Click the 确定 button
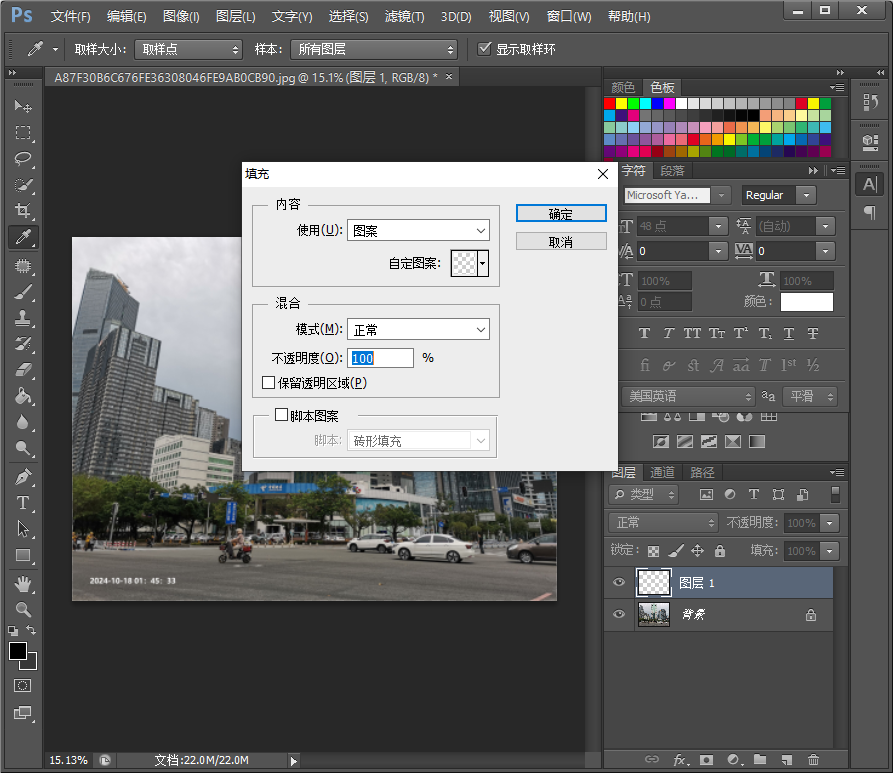893x773 pixels. pyautogui.click(x=561, y=214)
